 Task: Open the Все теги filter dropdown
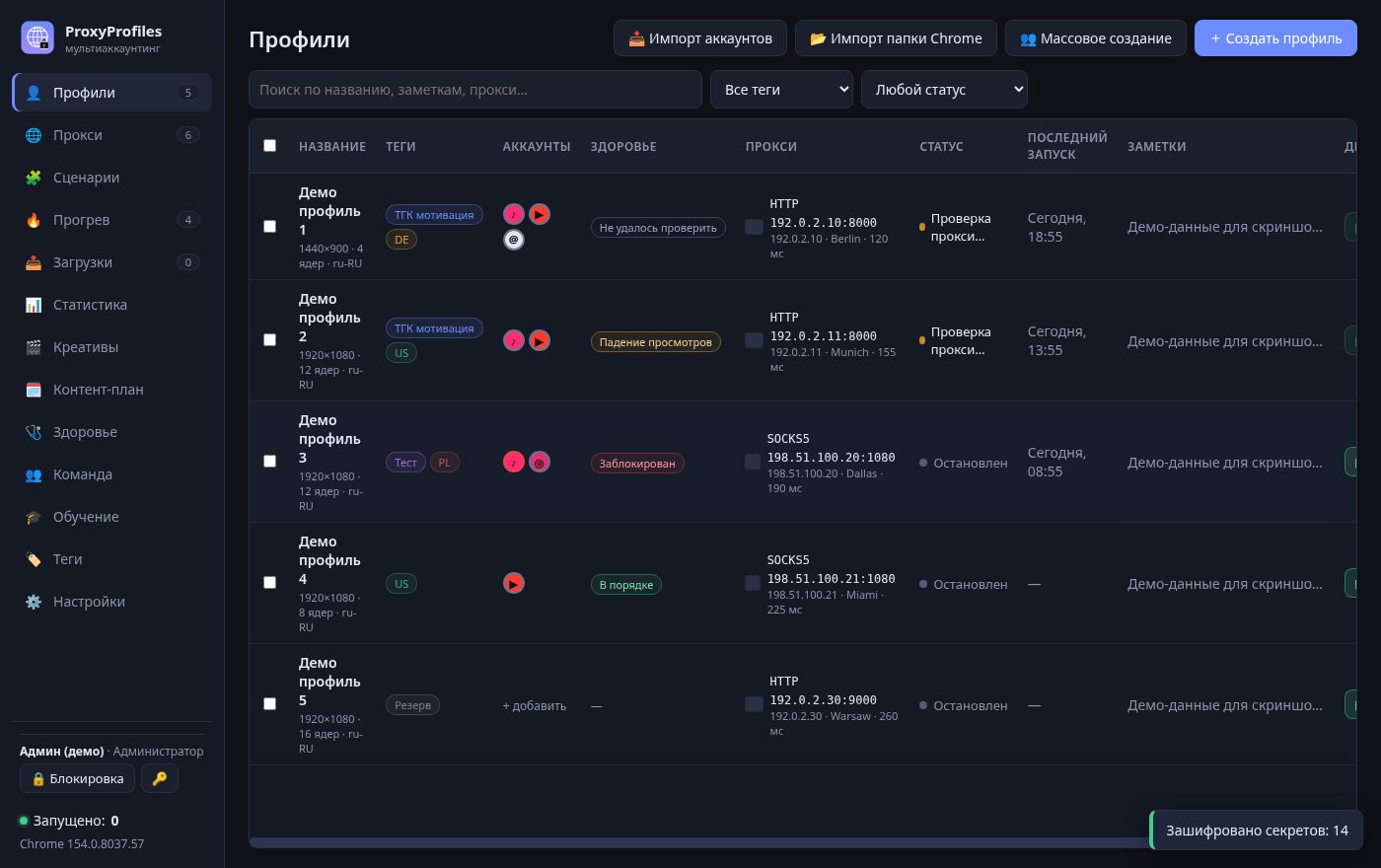[781, 90]
